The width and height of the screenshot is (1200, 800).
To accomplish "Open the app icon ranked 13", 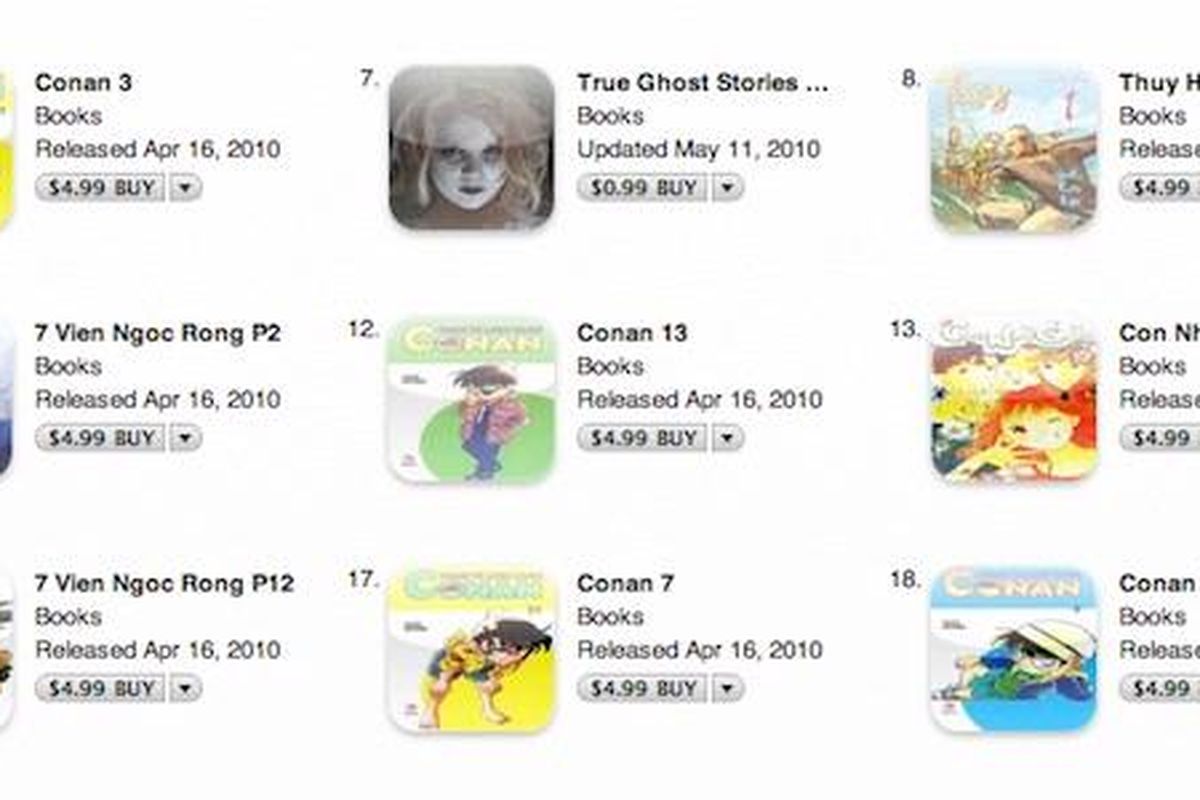I will pyautogui.click(x=1014, y=399).
